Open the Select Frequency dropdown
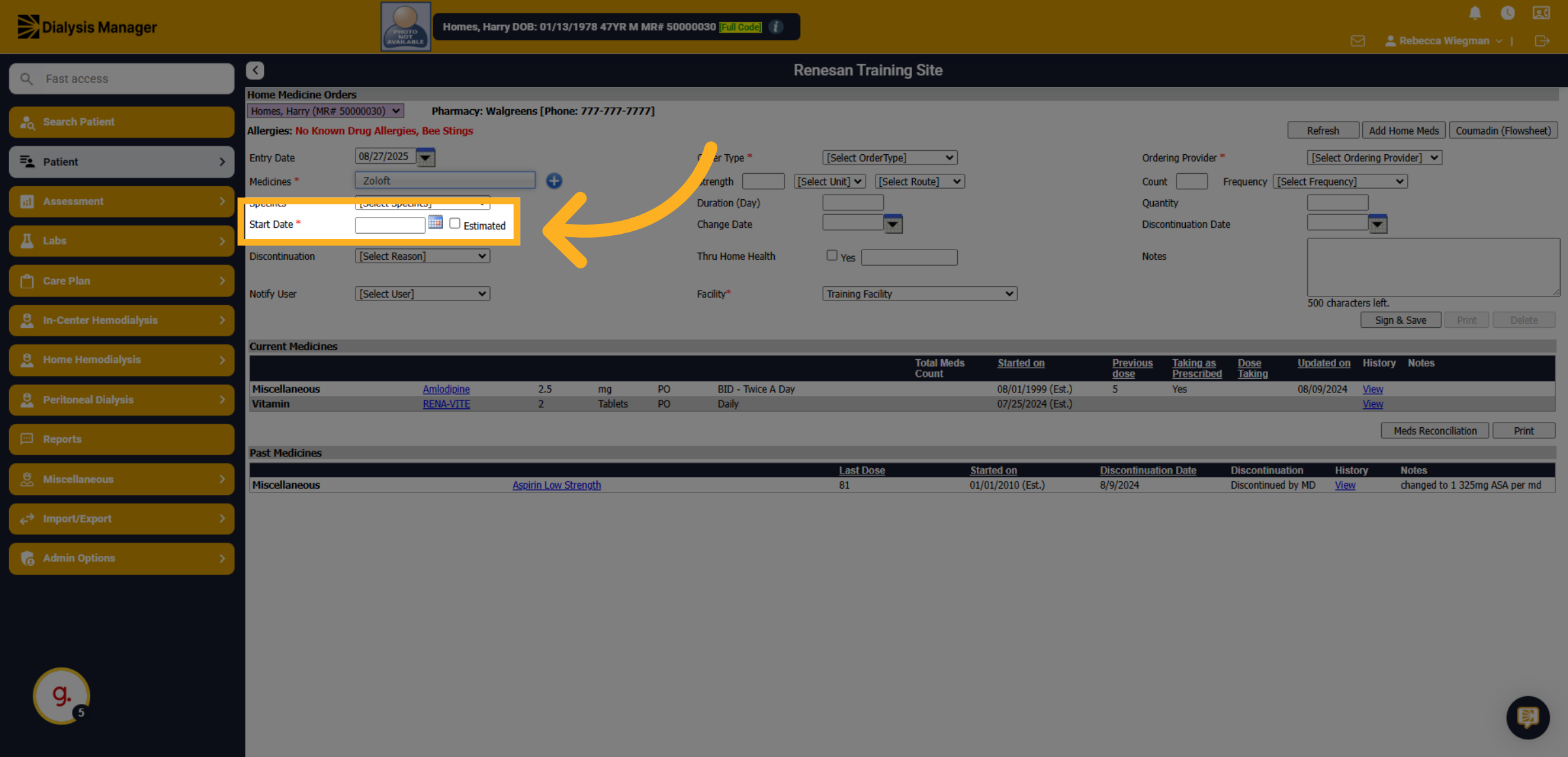 coord(1340,182)
